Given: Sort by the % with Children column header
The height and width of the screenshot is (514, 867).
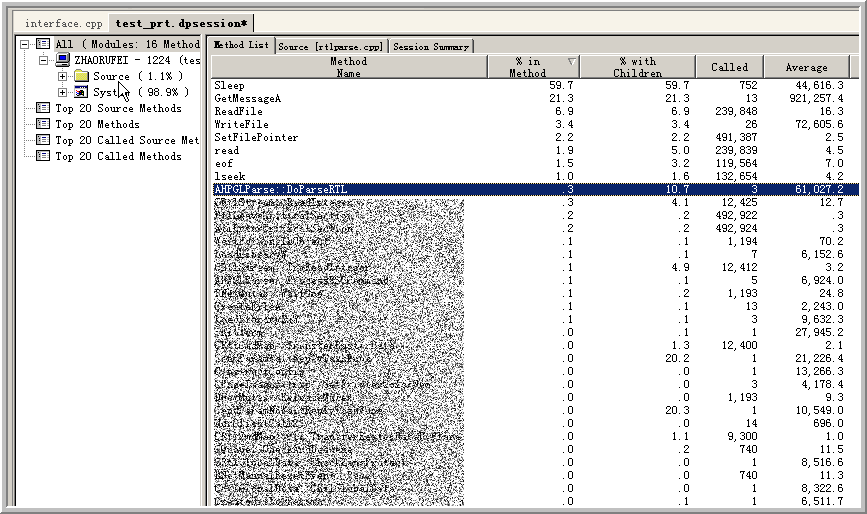Looking at the screenshot, I should click(638, 67).
